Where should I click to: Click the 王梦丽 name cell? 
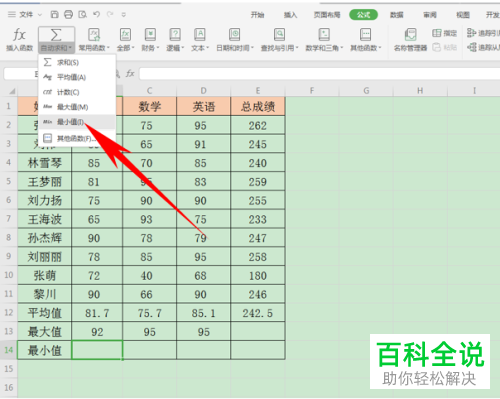(44, 182)
